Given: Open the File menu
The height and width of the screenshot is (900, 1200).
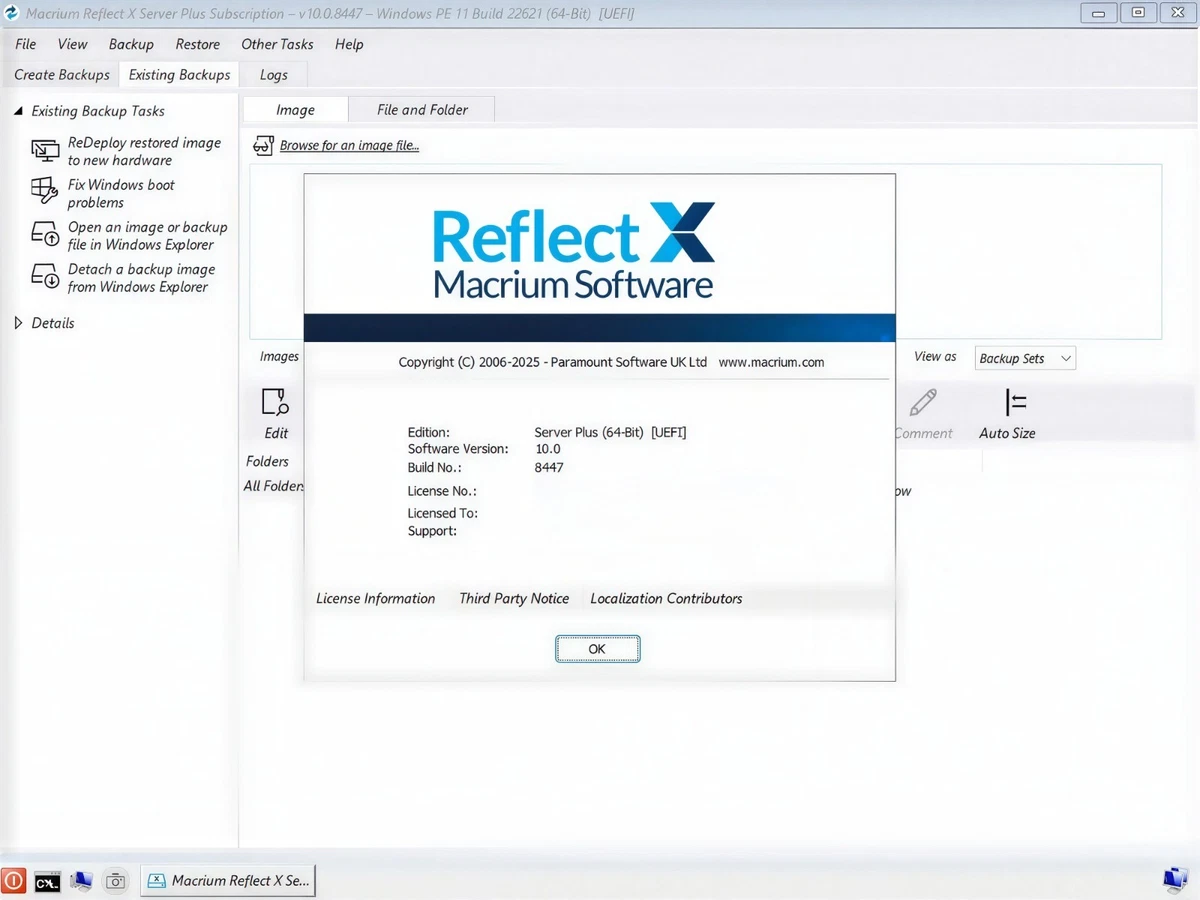Looking at the screenshot, I should (26, 44).
